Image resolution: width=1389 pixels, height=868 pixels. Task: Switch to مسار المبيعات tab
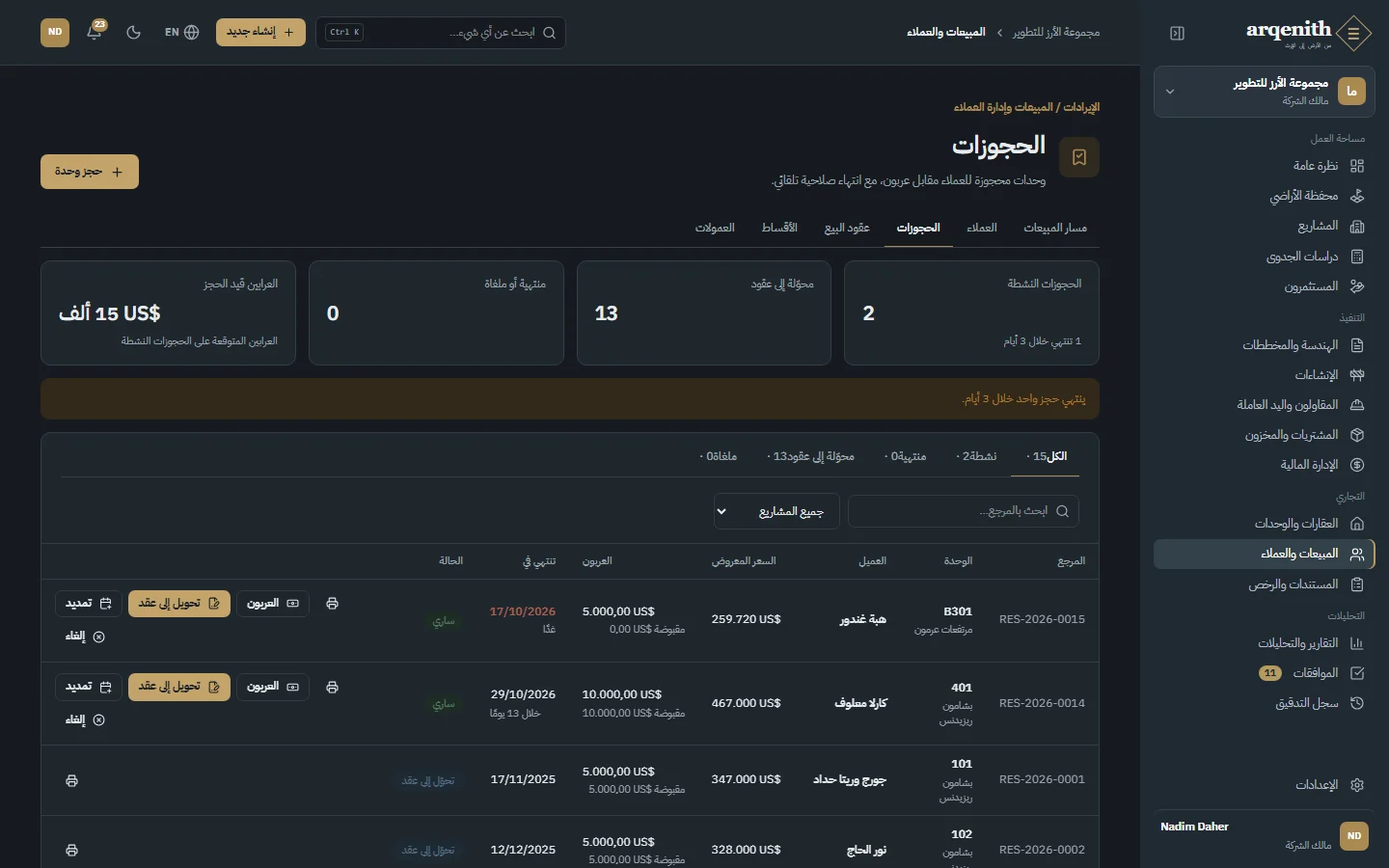pyautogui.click(x=1055, y=228)
